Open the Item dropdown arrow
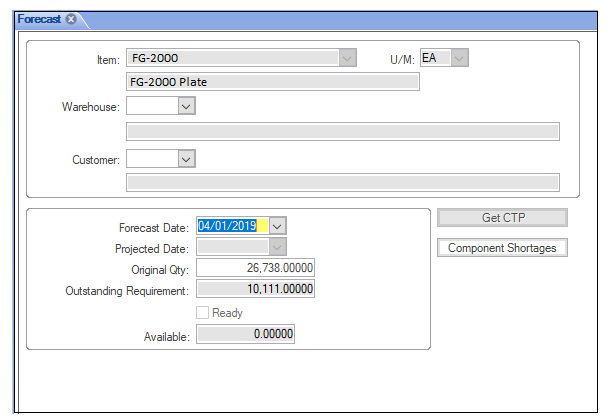 click(x=347, y=58)
